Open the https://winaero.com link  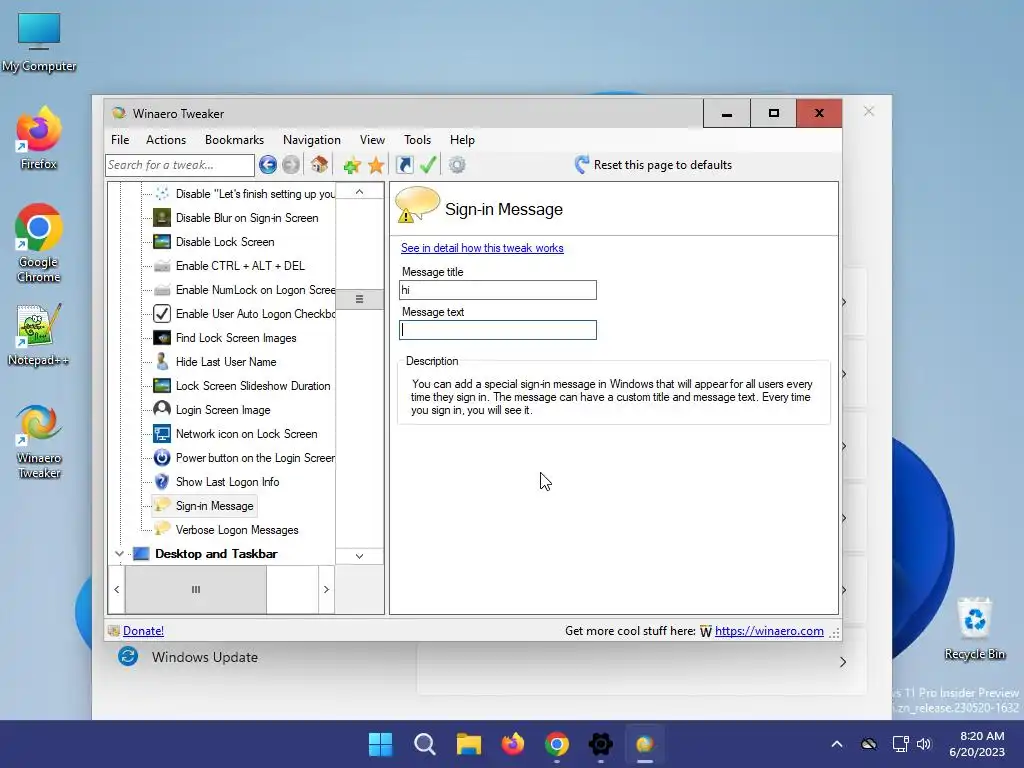[x=769, y=631]
